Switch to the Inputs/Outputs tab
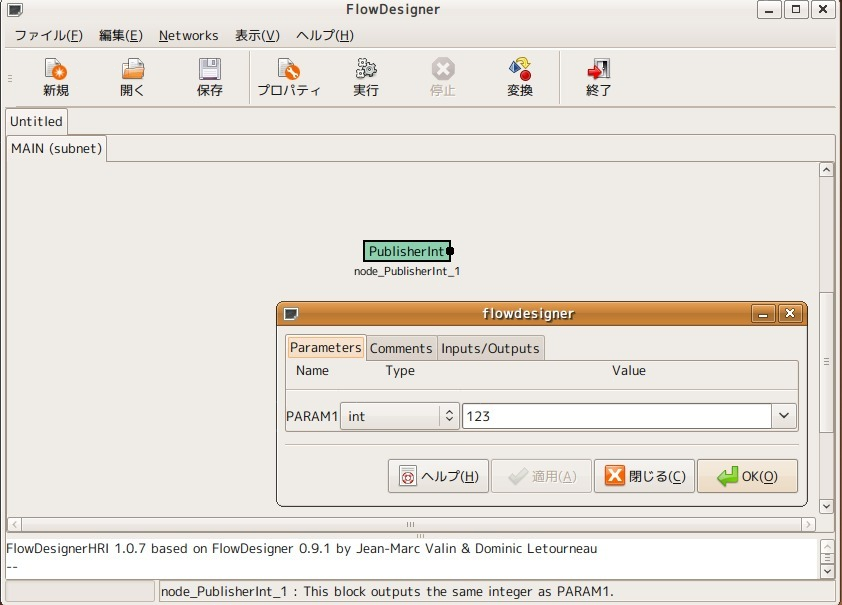 tap(490, 348)
